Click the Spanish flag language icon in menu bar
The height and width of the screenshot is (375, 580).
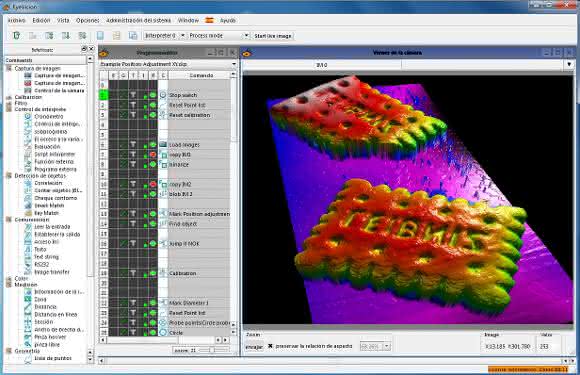pos(209,20)
